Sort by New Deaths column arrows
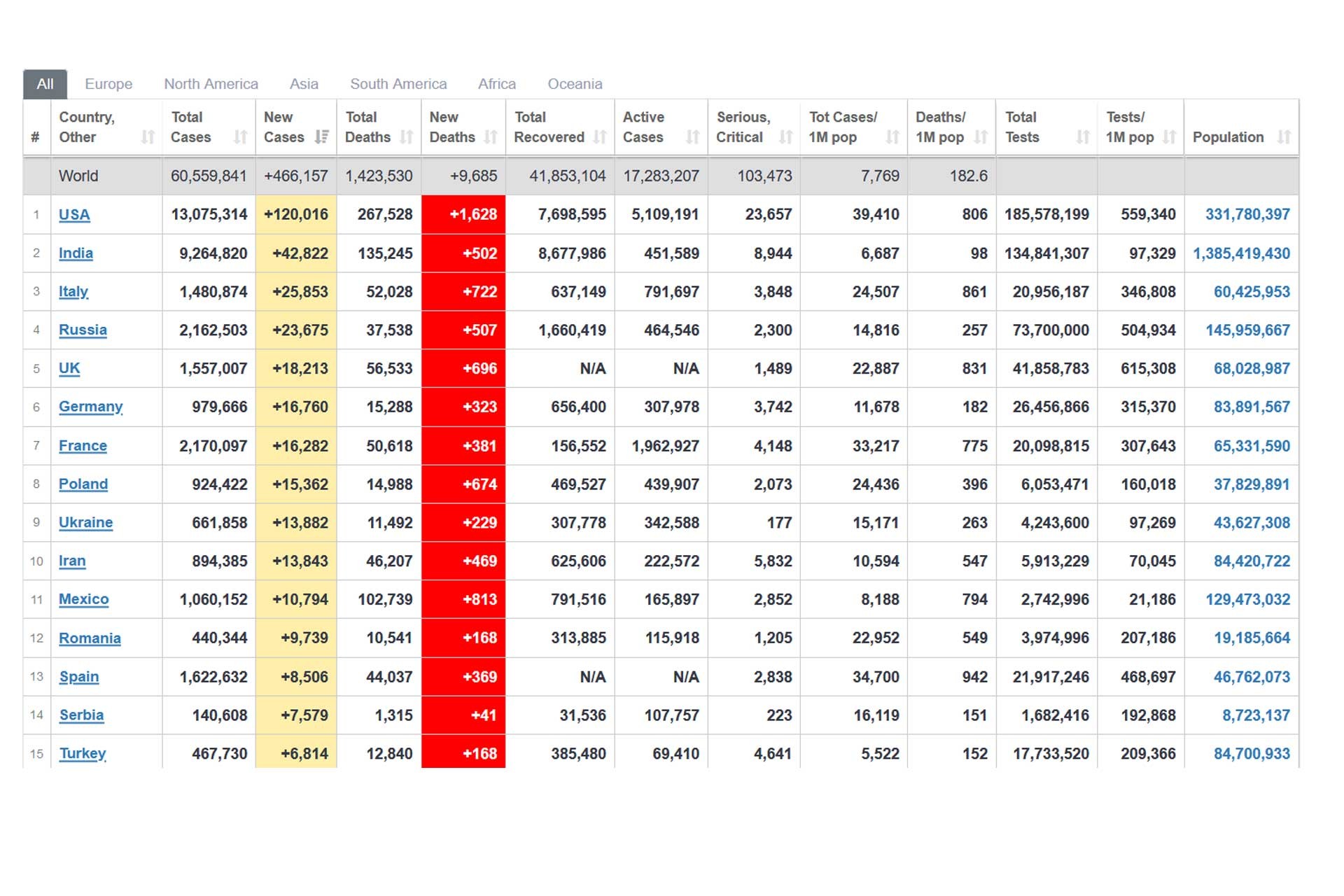This screenshot has width=1344, height=896. coord(491,137)
